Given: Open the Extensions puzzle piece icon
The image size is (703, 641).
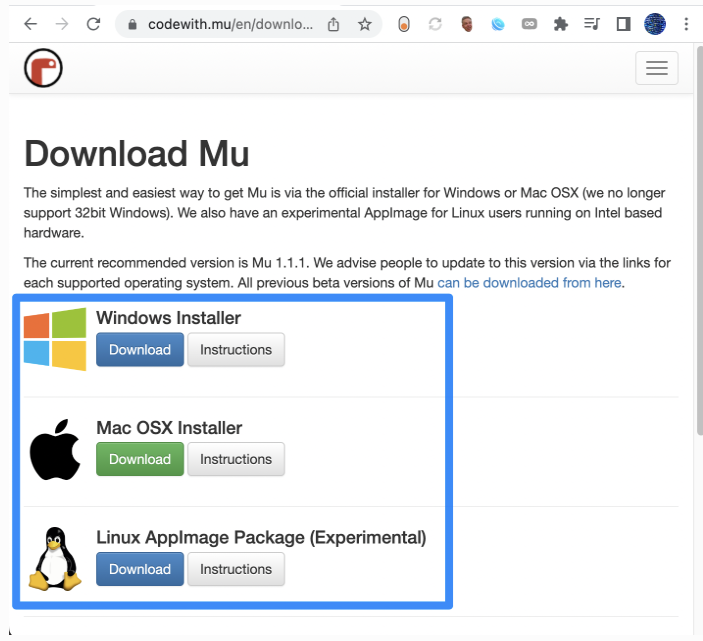Looking at the screenshot, I should 560,24.
